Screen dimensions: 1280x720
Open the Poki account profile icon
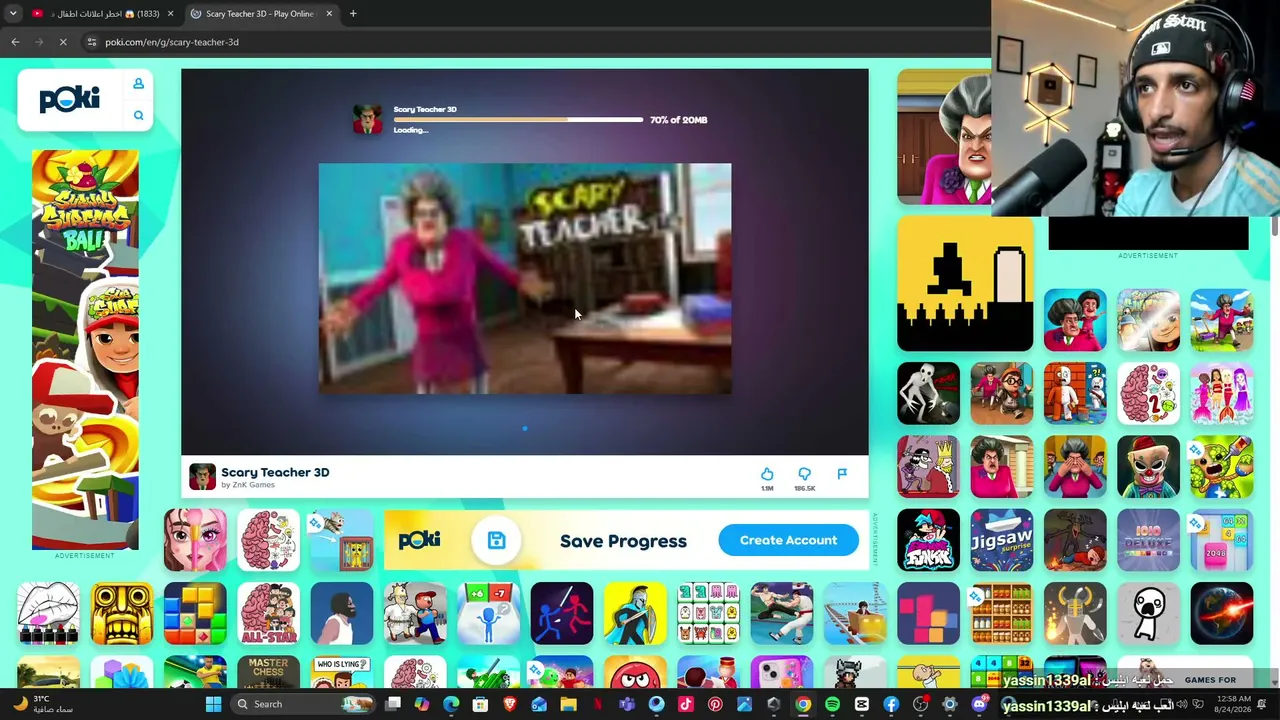click(138, 84)
